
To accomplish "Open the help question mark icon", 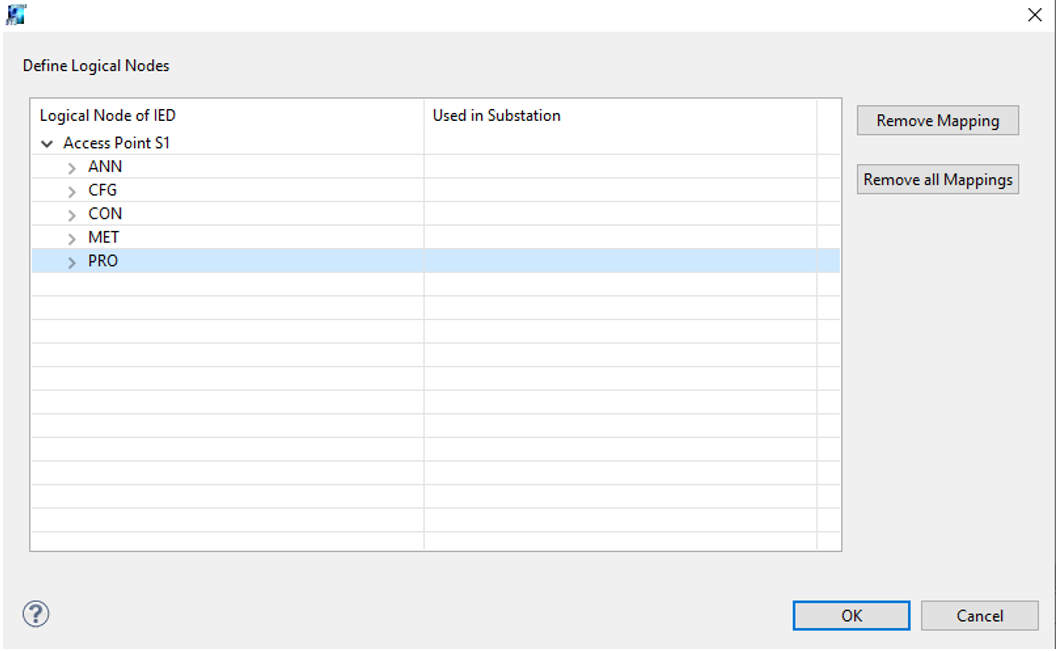I will pyautogui.click(x=36, y=614).
